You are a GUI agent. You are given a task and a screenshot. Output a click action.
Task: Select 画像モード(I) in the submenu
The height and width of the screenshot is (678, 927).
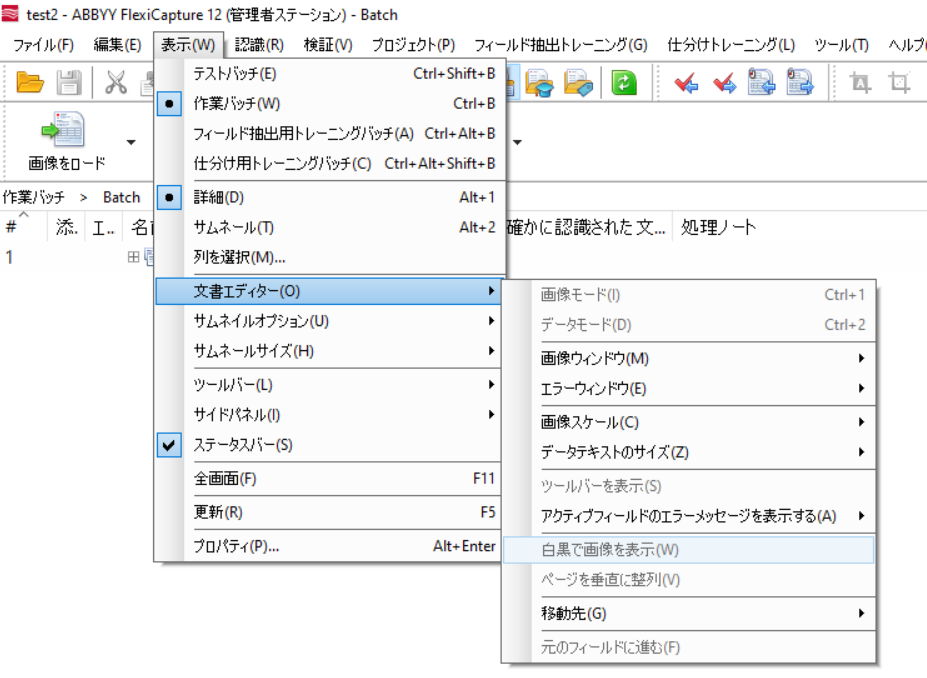click(x=689, y=294)
